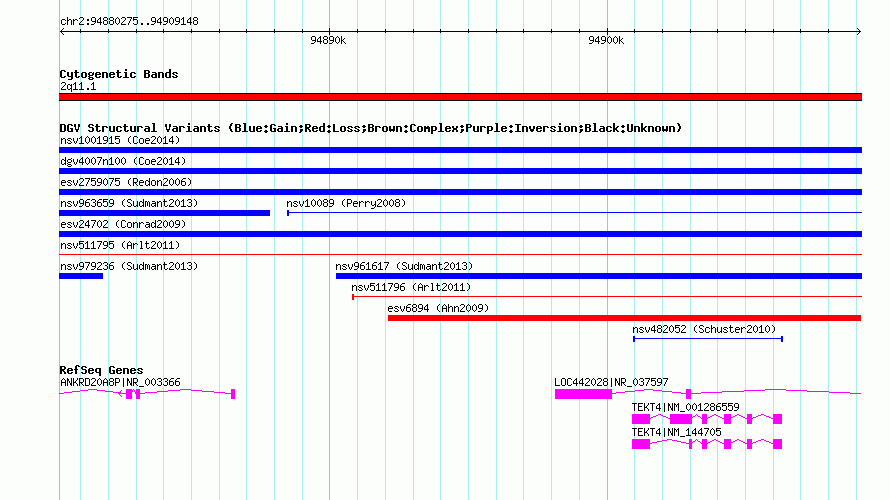Click the blue bar under dgv4007n100
This screenshot has width=890, height=500.
click(x=460, y=171)
